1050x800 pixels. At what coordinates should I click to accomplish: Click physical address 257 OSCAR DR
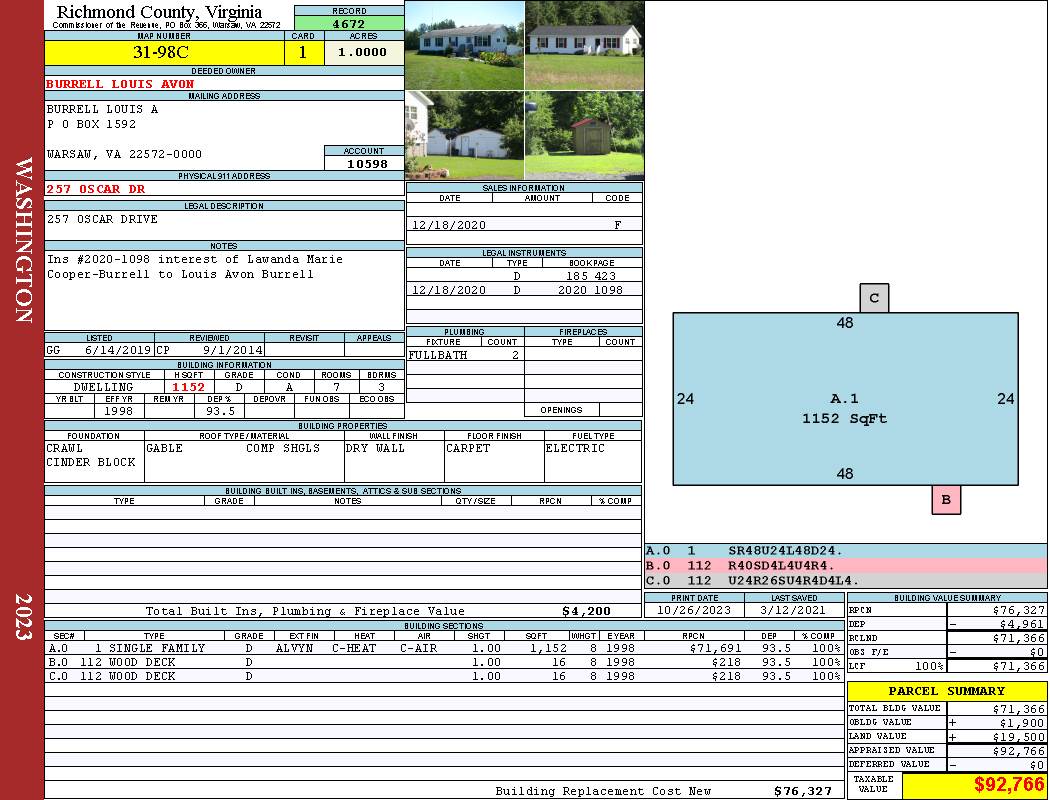[96, 189]
